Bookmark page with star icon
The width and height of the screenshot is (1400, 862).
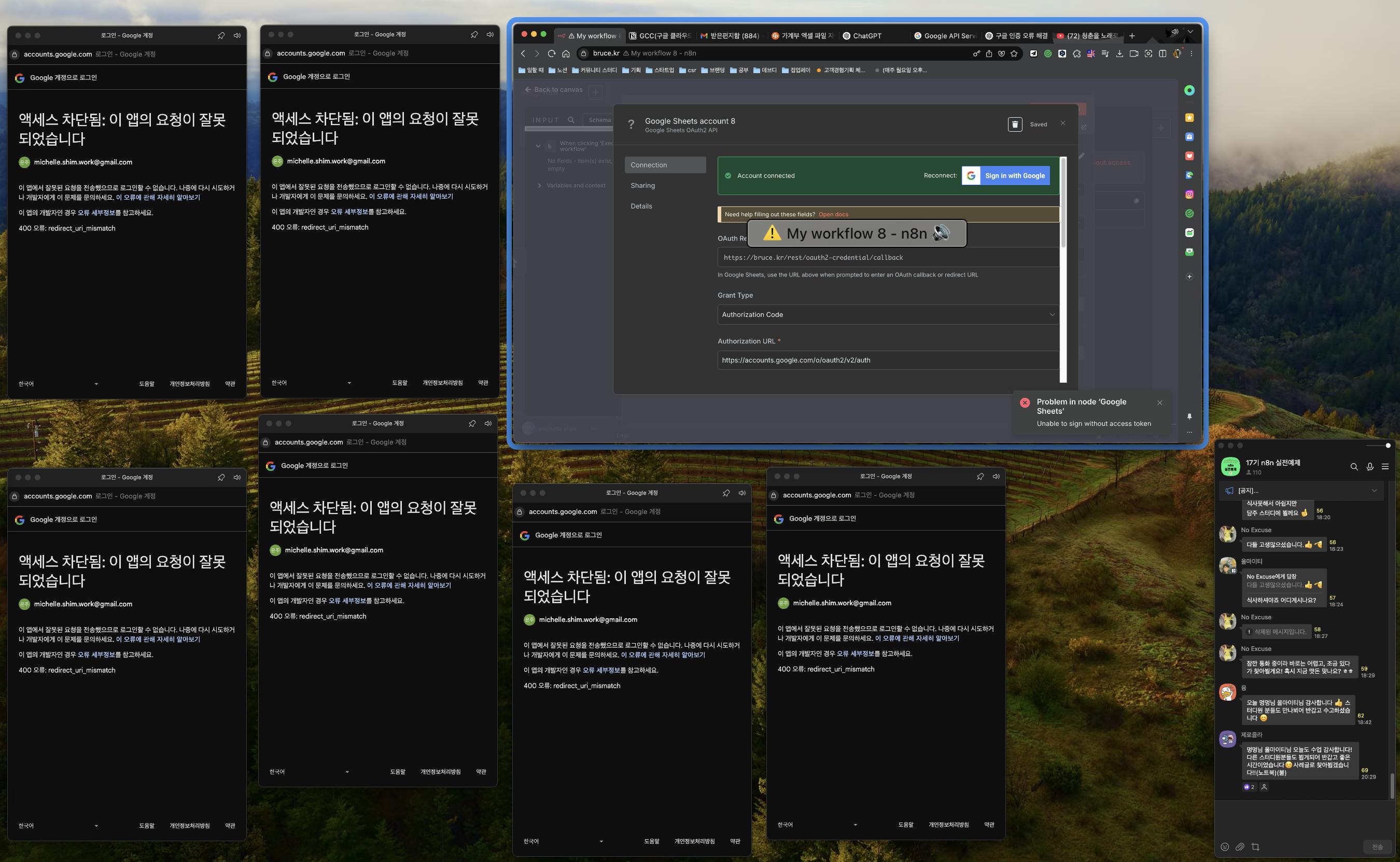[x=1014, y=53]
